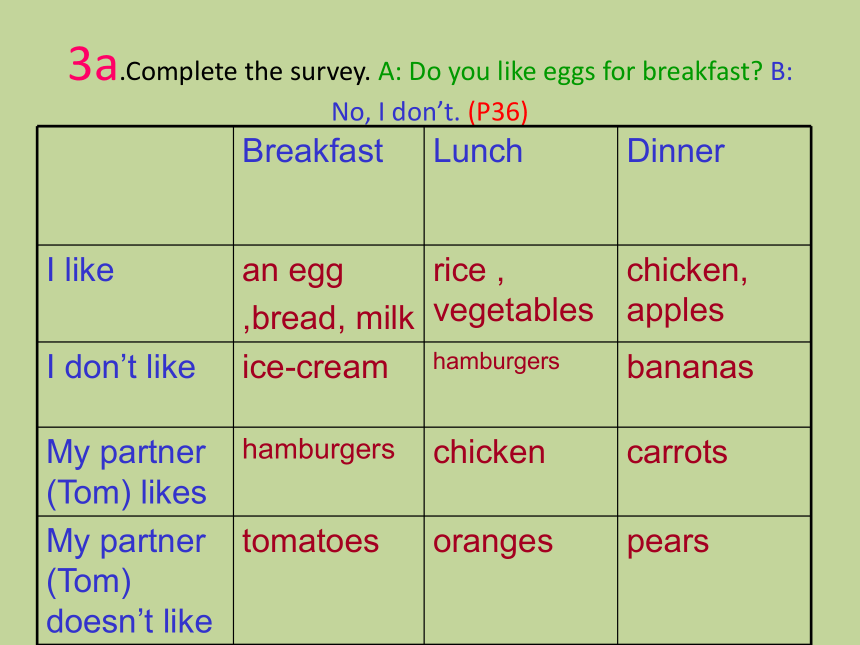Click the 'I don't like' row label
This screenshot has height=645, width=860.
point(121,367)
